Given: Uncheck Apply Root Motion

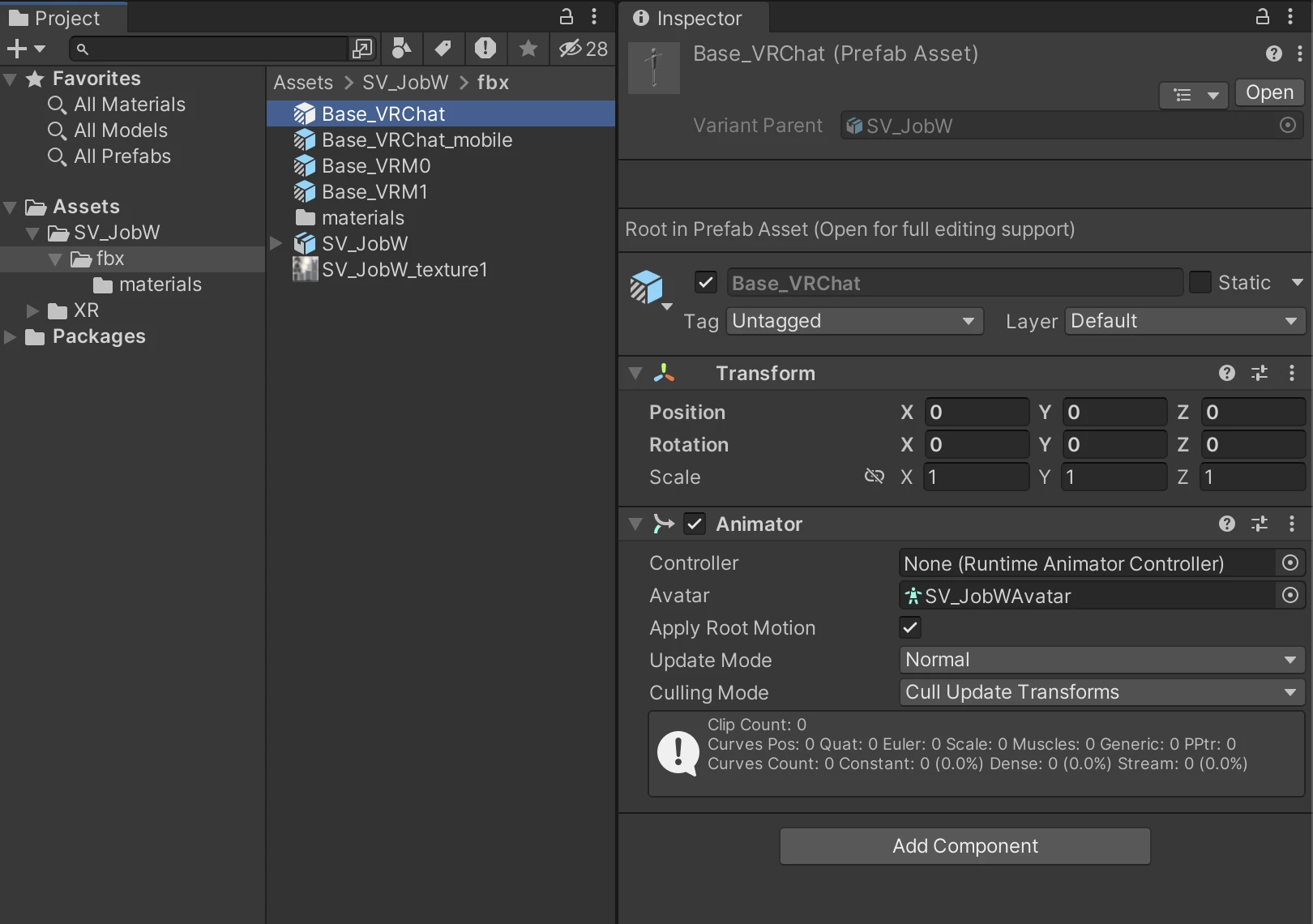Looking at the screenshot, I should point(910,627).
